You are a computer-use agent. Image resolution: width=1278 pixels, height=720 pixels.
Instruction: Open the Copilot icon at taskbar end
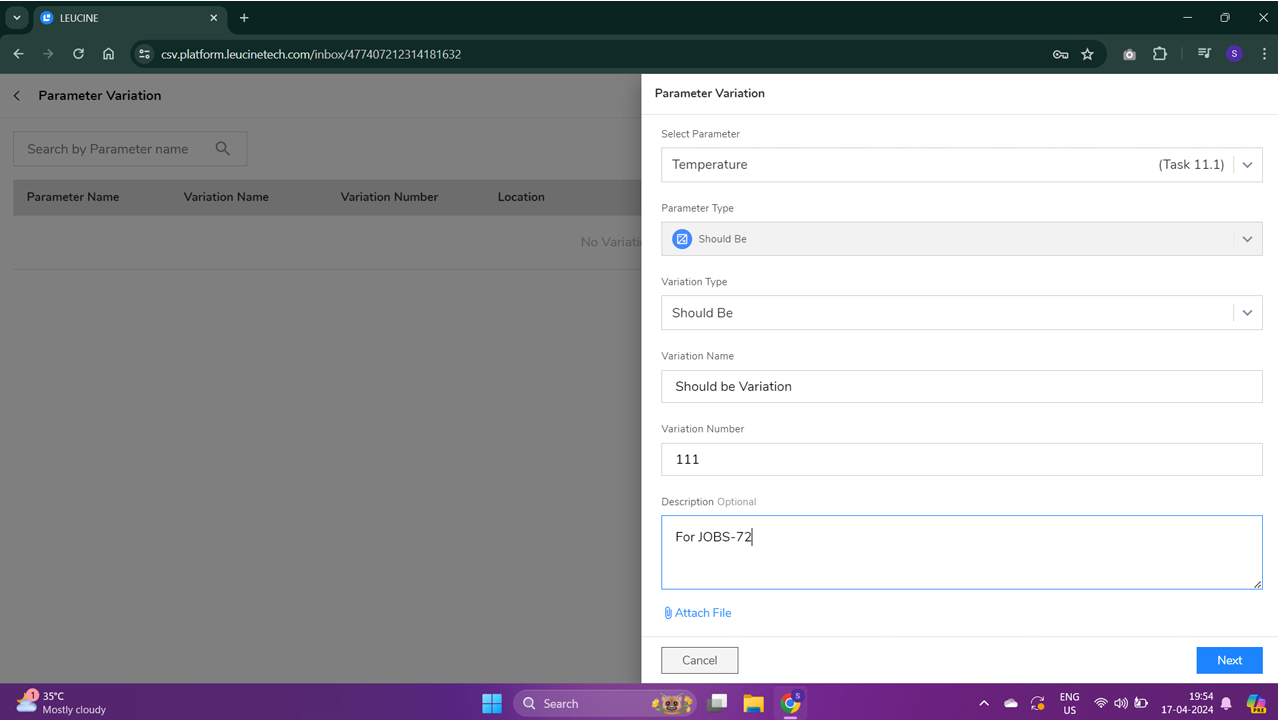[x=1256, y=703]
